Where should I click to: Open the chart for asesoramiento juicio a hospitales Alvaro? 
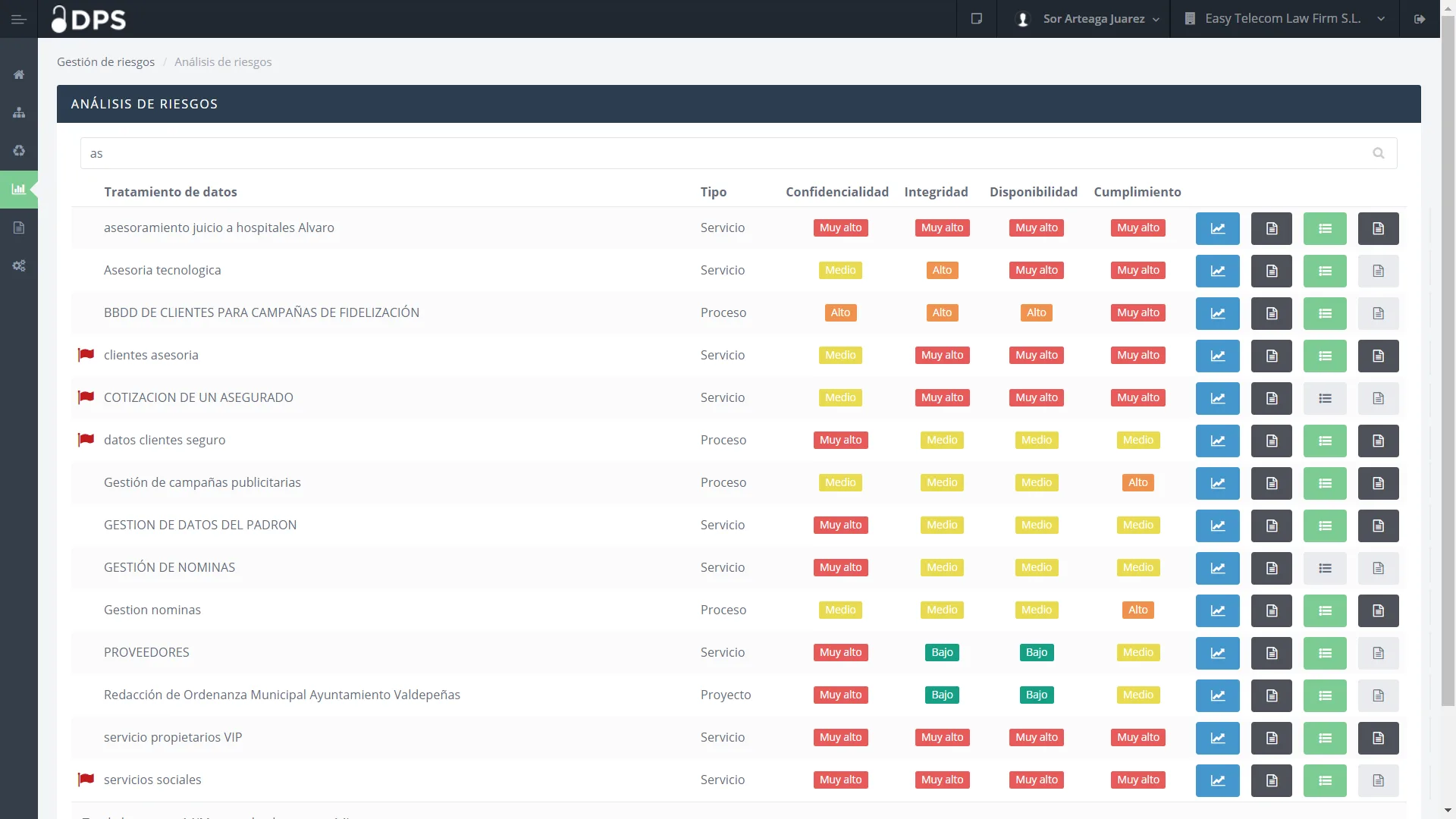[x=1218, y=228]
